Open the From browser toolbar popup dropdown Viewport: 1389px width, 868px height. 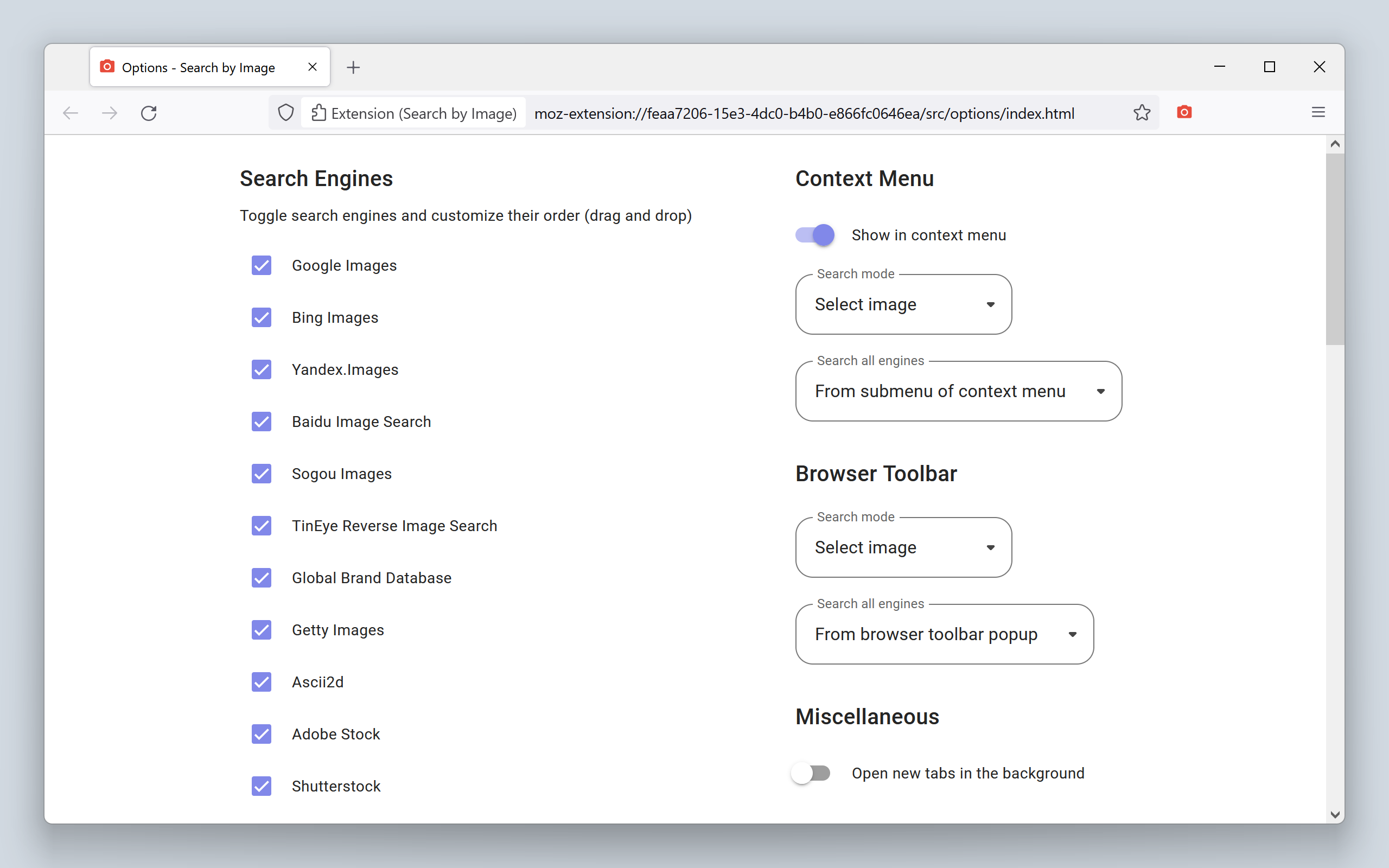coord(944,634)
